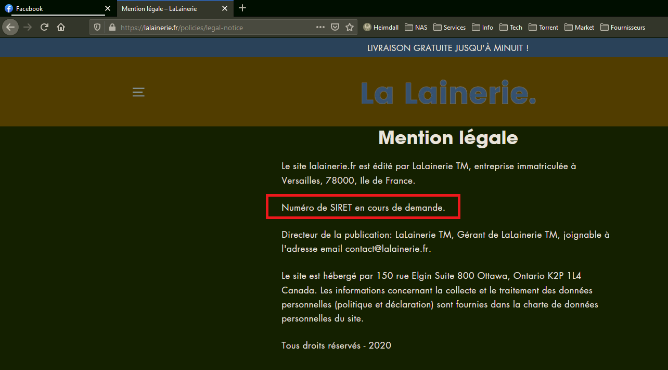The height and width of the screenshot is (370, 668).
Task: Click 'Tous droits réservés - 2020' text
Action: point(336,345)
